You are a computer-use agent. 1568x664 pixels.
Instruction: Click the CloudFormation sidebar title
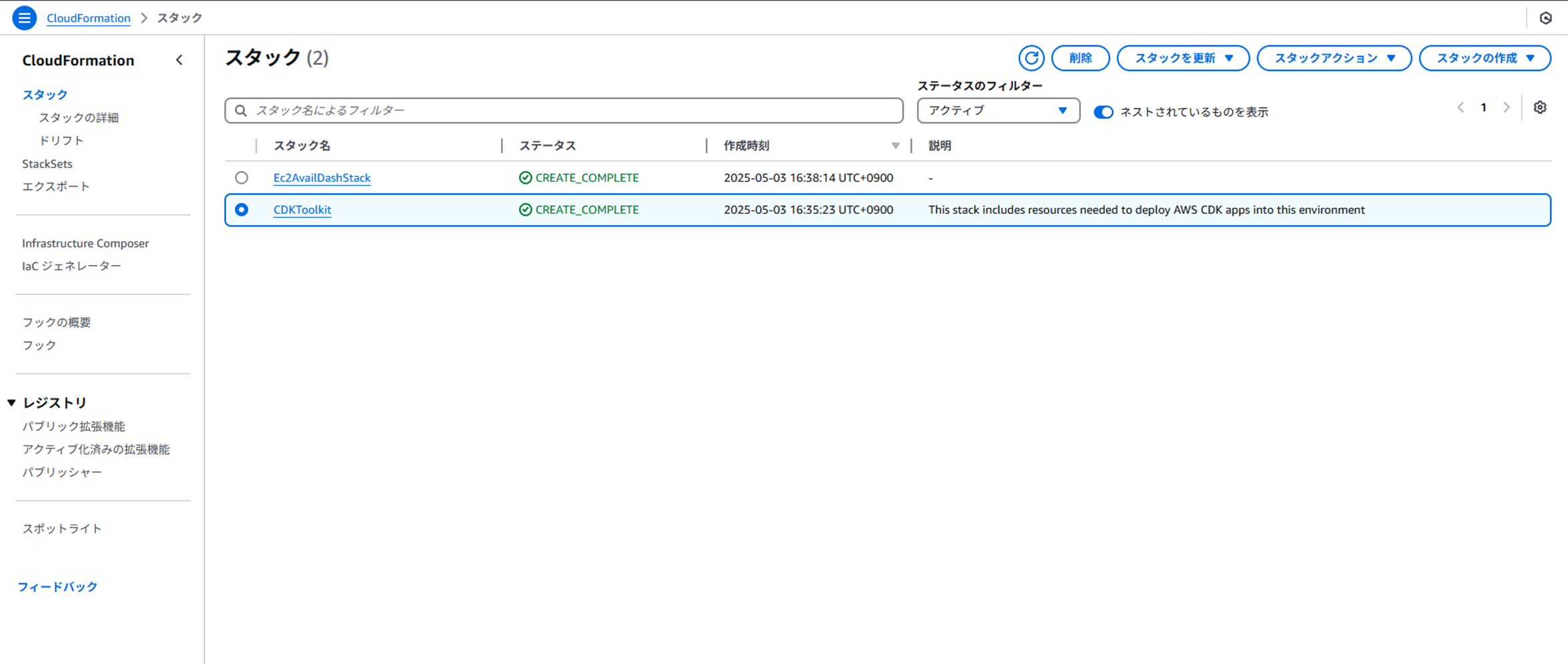click(x=78, y=61)
